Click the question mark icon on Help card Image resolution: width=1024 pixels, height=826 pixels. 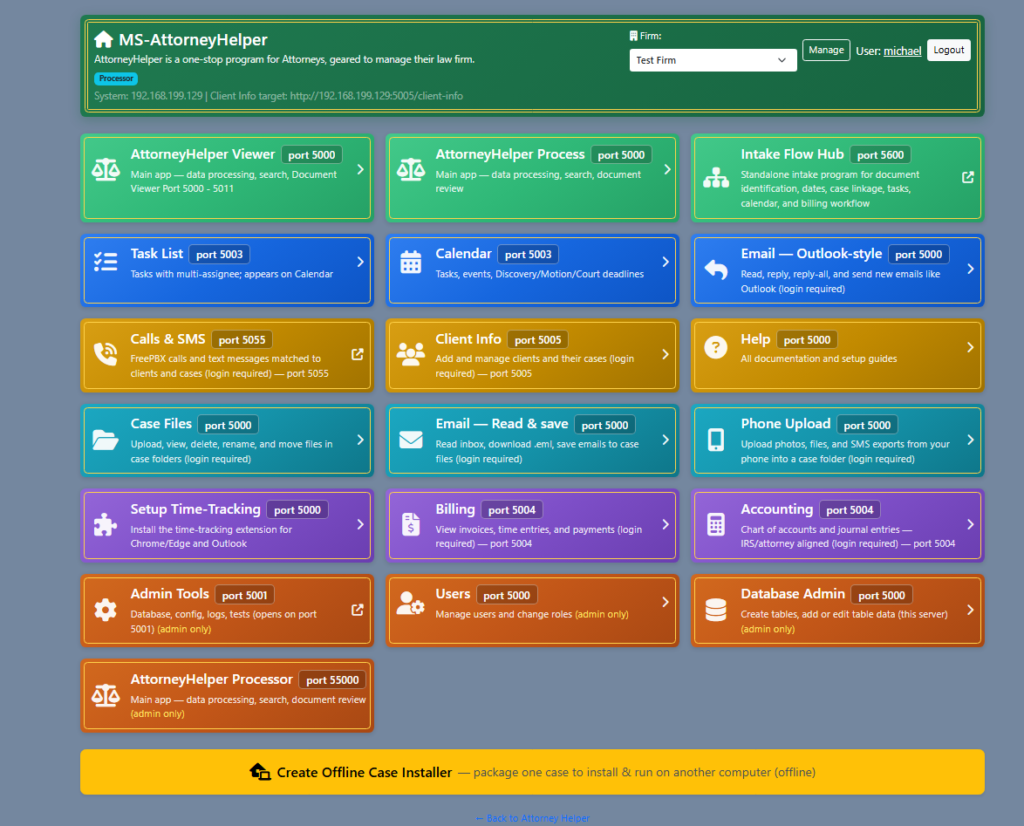716,347
